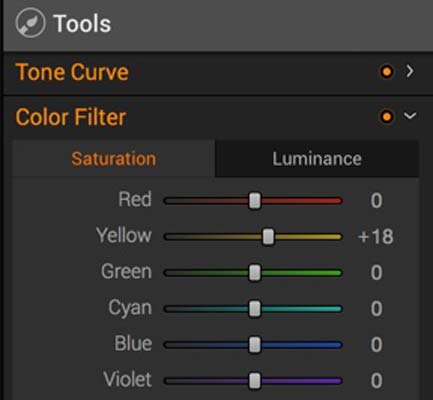
Task: Click the Cyan saturation slider handle
Action: coord(255,309)
